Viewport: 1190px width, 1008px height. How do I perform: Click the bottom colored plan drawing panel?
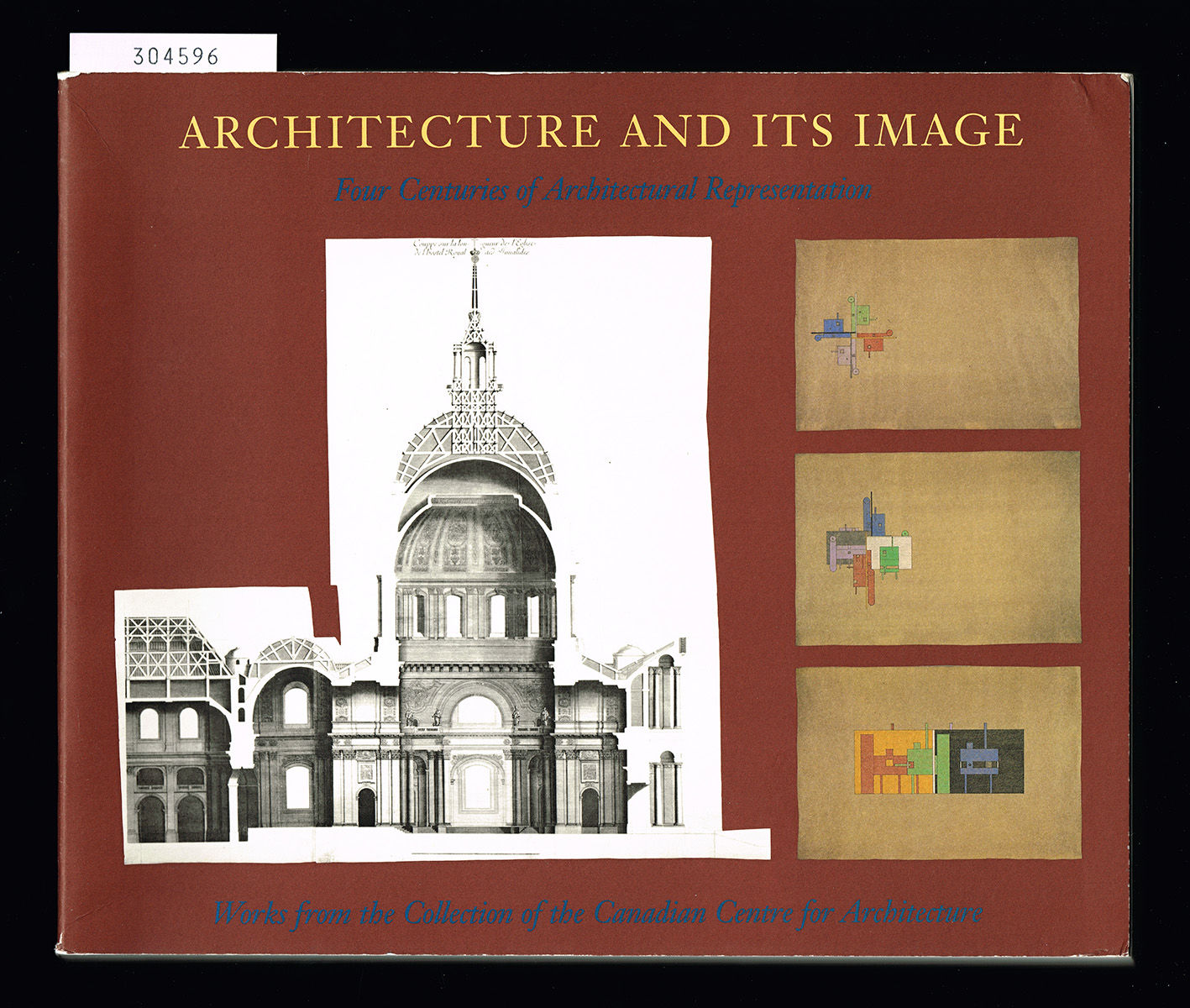click(938, 763)
